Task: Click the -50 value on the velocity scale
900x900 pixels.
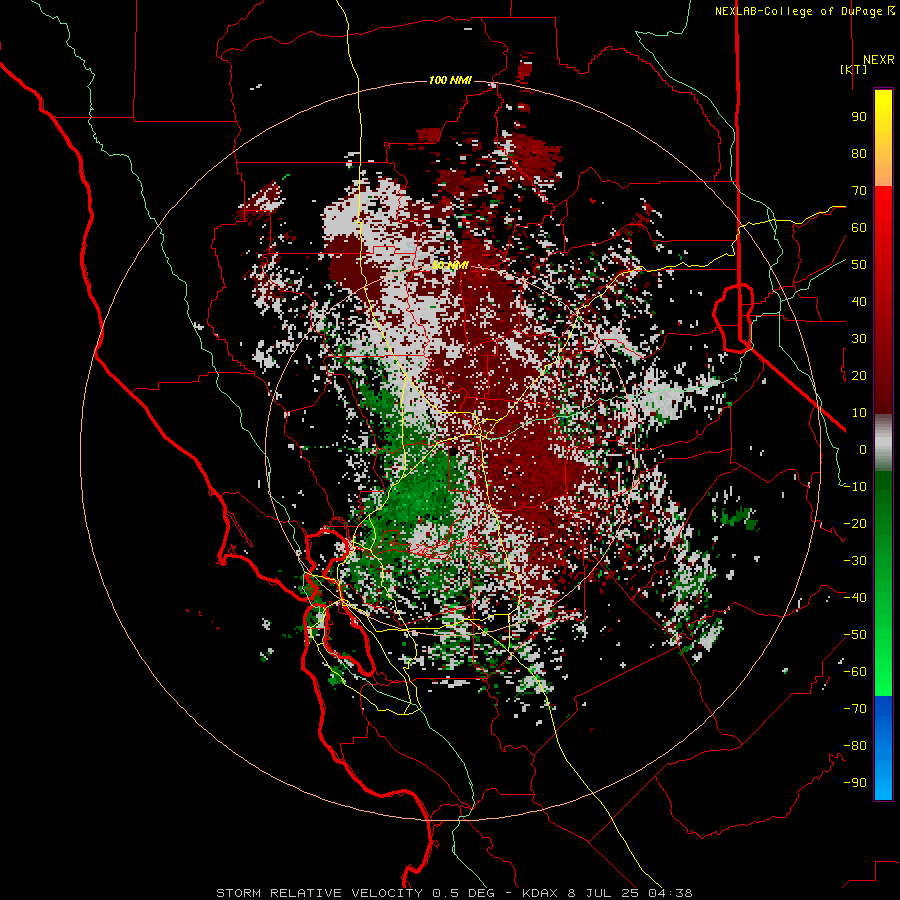Action: 855,635
